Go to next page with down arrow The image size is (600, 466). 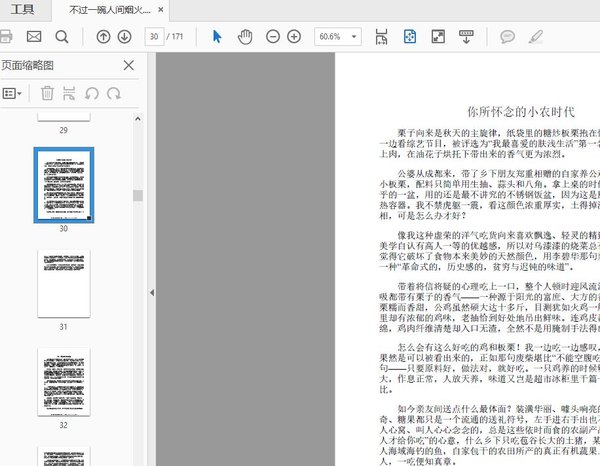(124, 37)
